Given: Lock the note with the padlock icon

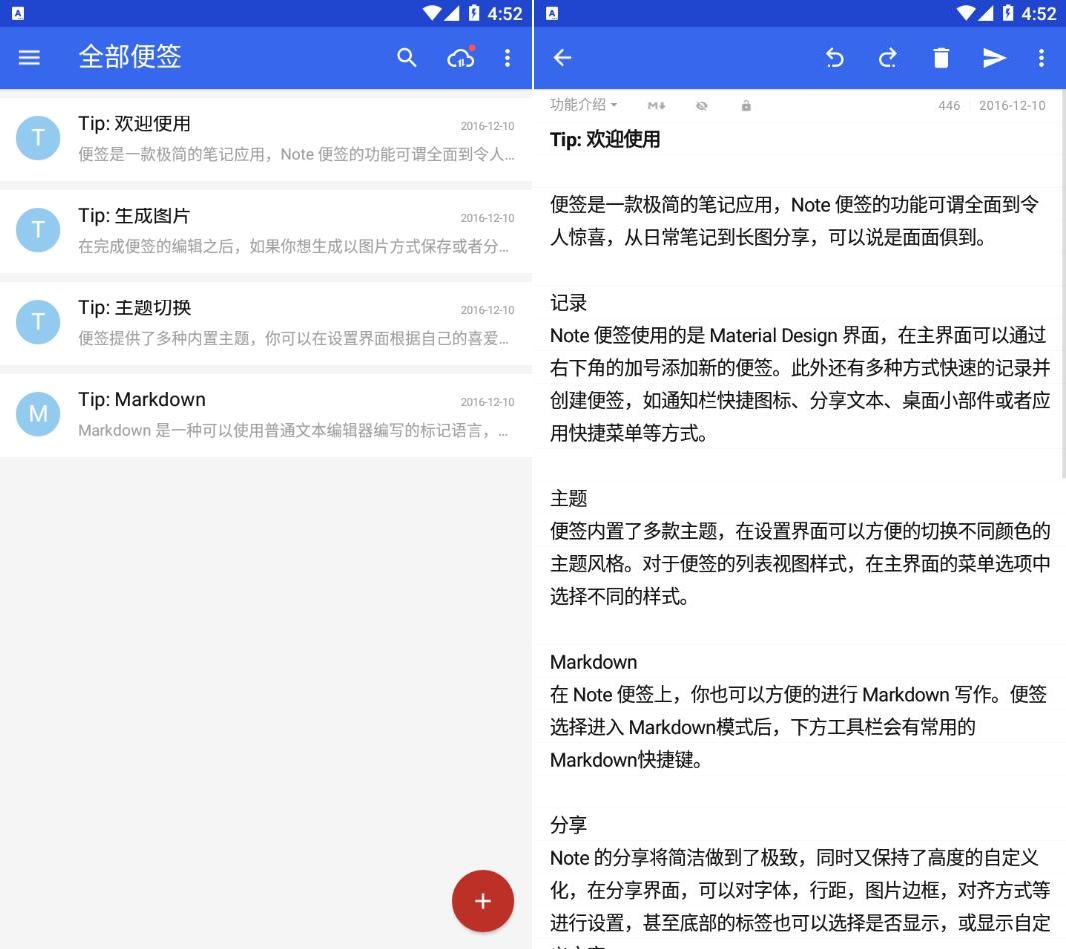Looking at the screenshot, I should tap(746, 105).
